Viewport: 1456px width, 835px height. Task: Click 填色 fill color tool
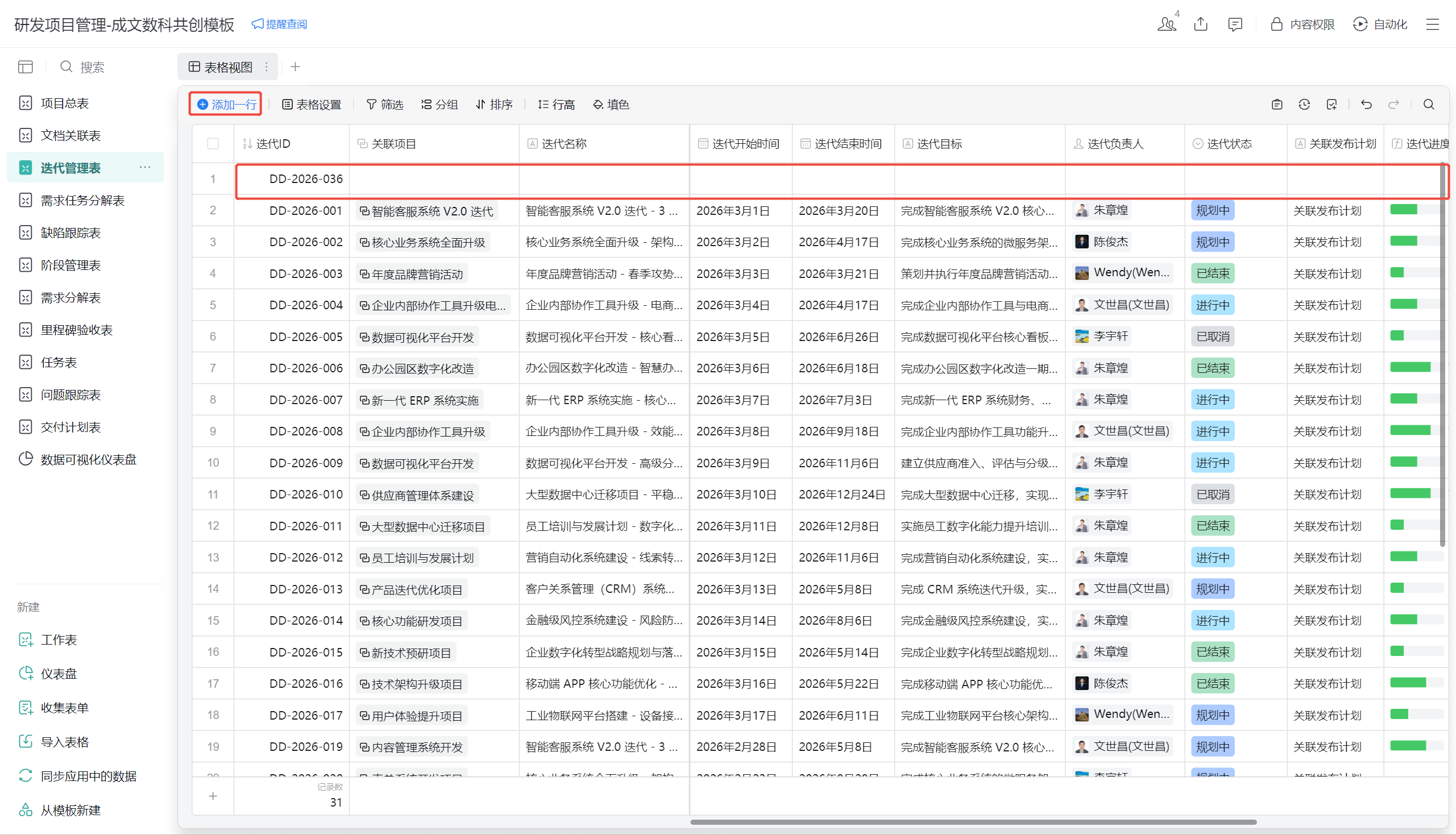tap(611, 105)
